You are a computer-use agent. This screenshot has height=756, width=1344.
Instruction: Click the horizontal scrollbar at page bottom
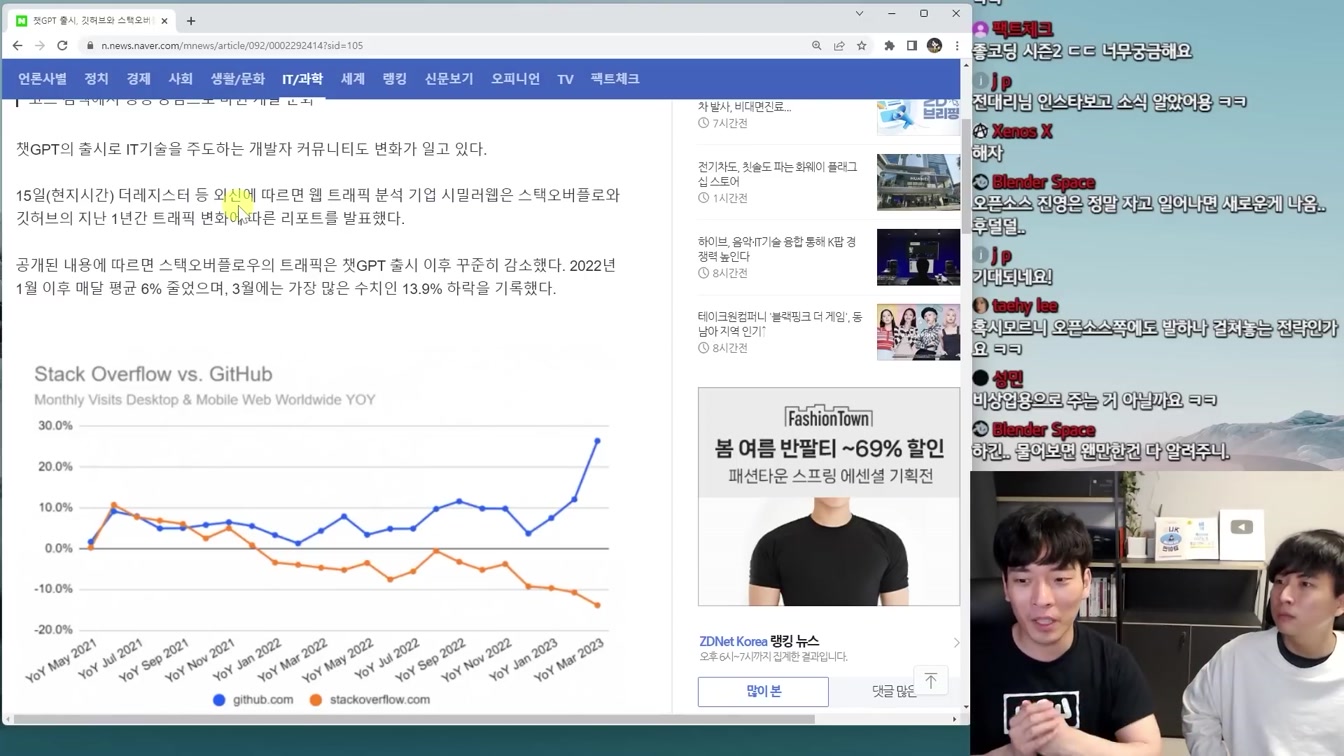click(413, 718)
